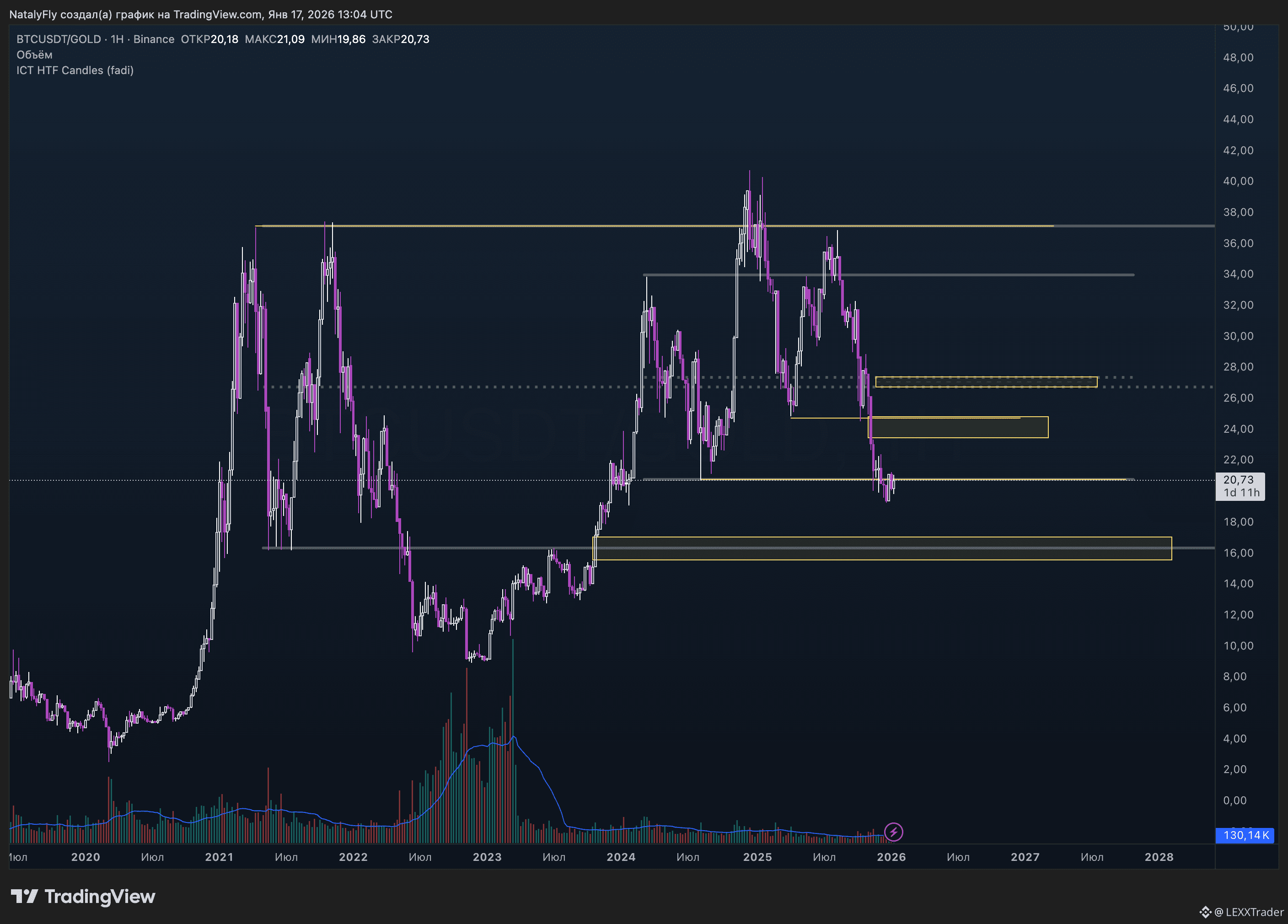Select the ICT HTF Candles (fadi) indicator

[75, 70]
